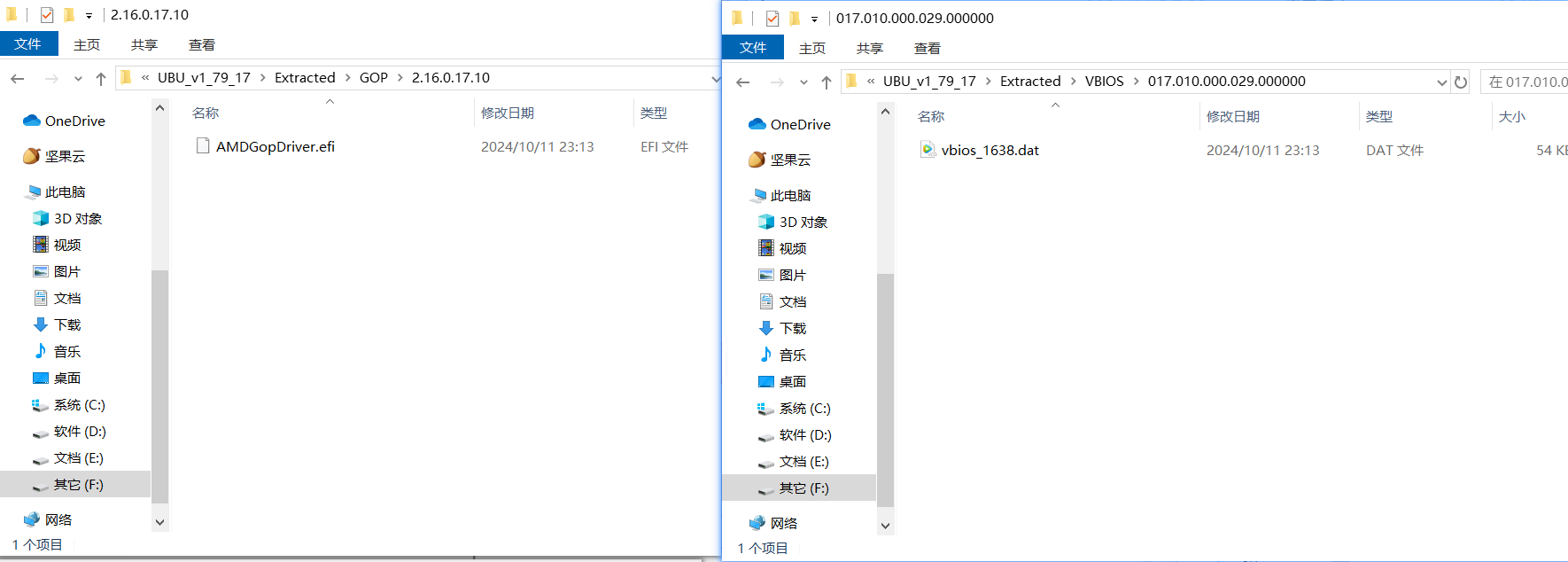The width and height of the screenshot is (1568, 562).
Task: Open 桌面 in left window sidebar
Action: (x=66, y=378)
